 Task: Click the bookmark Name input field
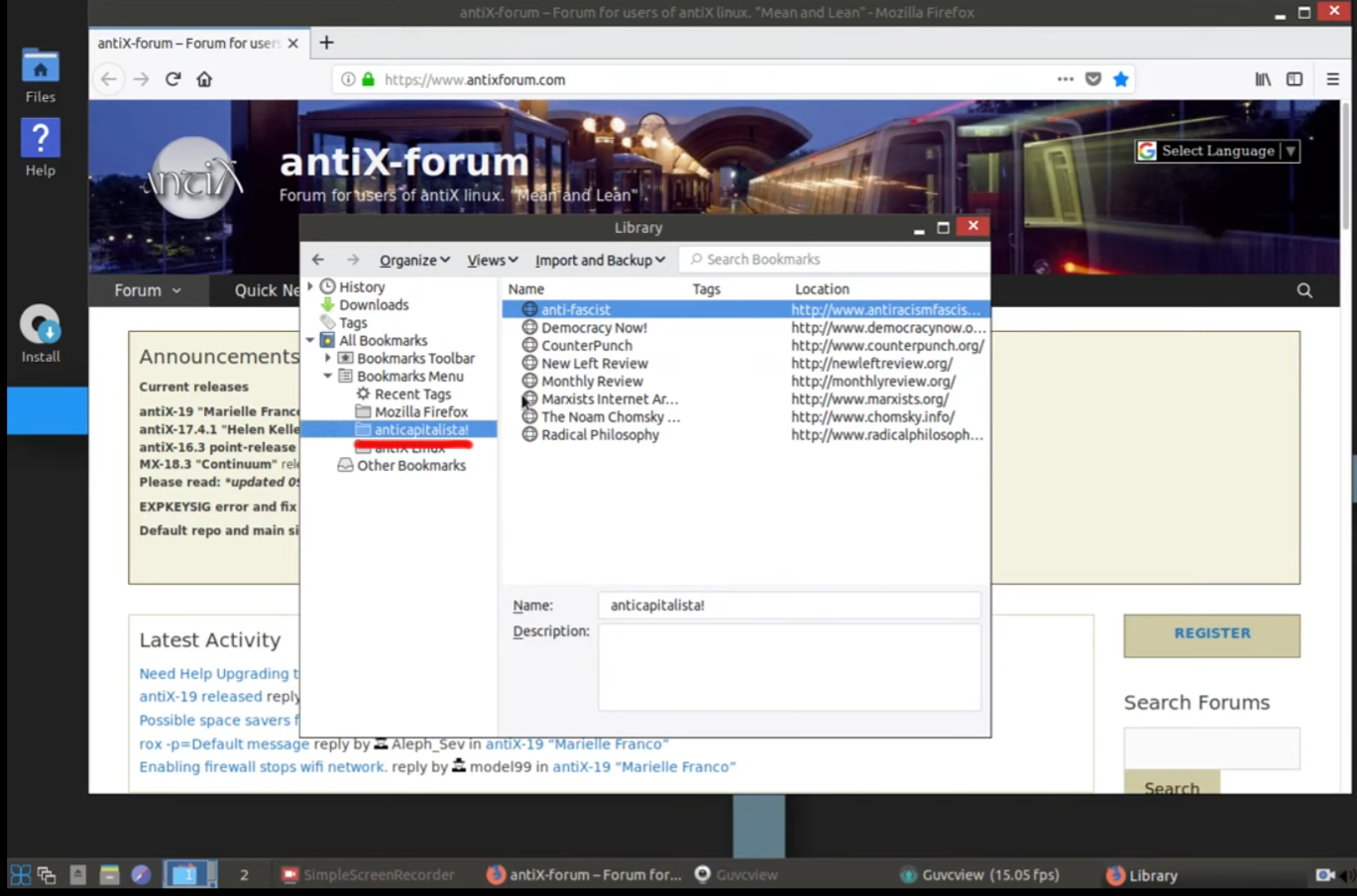pyautogui.click(x=789, y=606)
